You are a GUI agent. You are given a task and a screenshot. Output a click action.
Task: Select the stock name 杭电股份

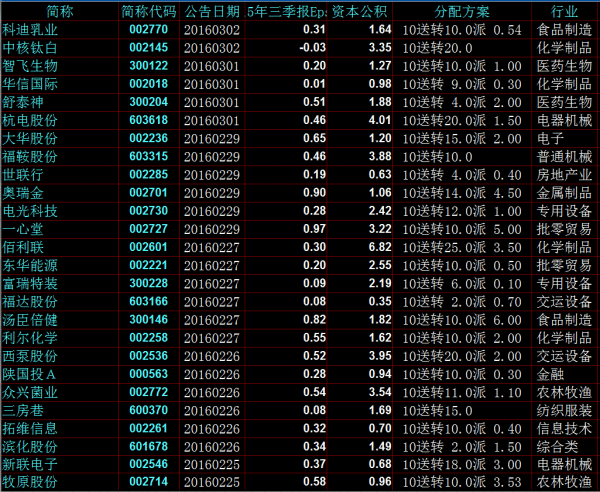pos(30,121)
